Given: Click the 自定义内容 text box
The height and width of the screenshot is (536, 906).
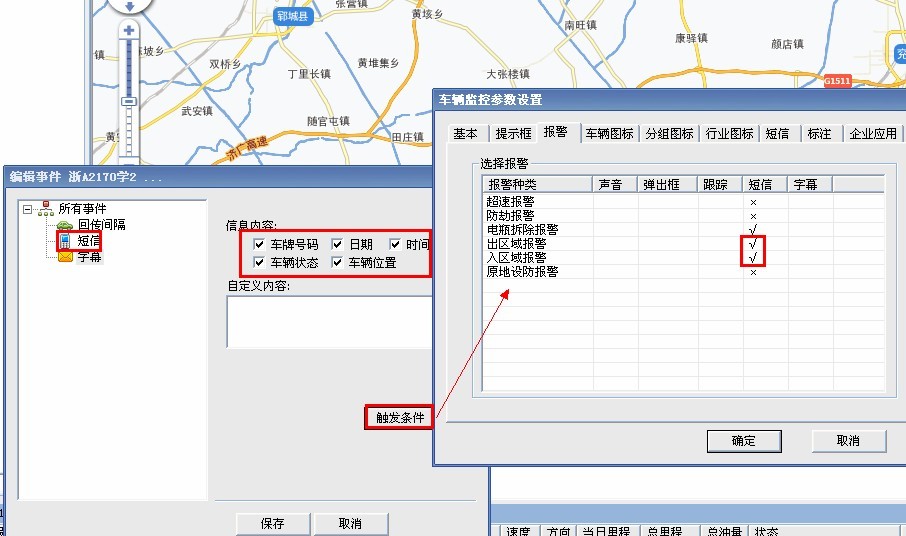Looking at the screenshot, I should point(328,321).
